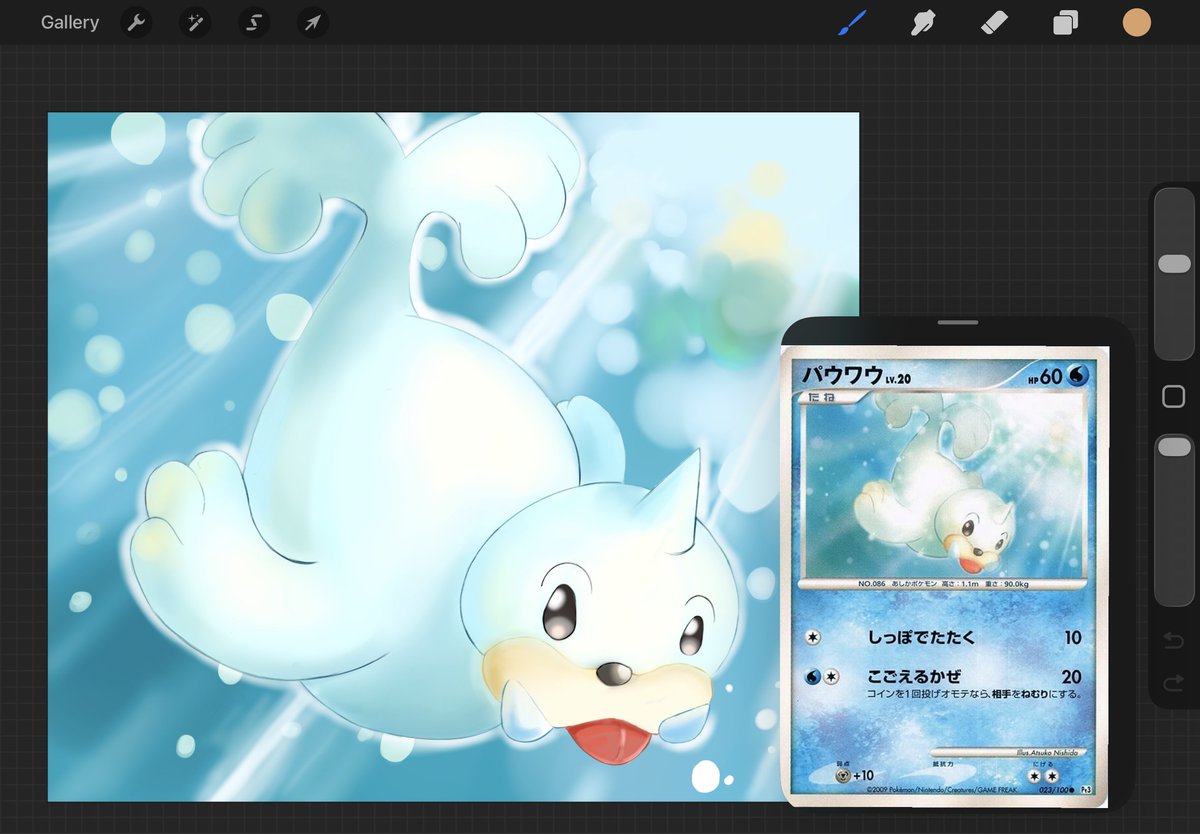This screenshot has height=834, width=1200.
Task: Click the brush size slider handle
Action: 1174,263
